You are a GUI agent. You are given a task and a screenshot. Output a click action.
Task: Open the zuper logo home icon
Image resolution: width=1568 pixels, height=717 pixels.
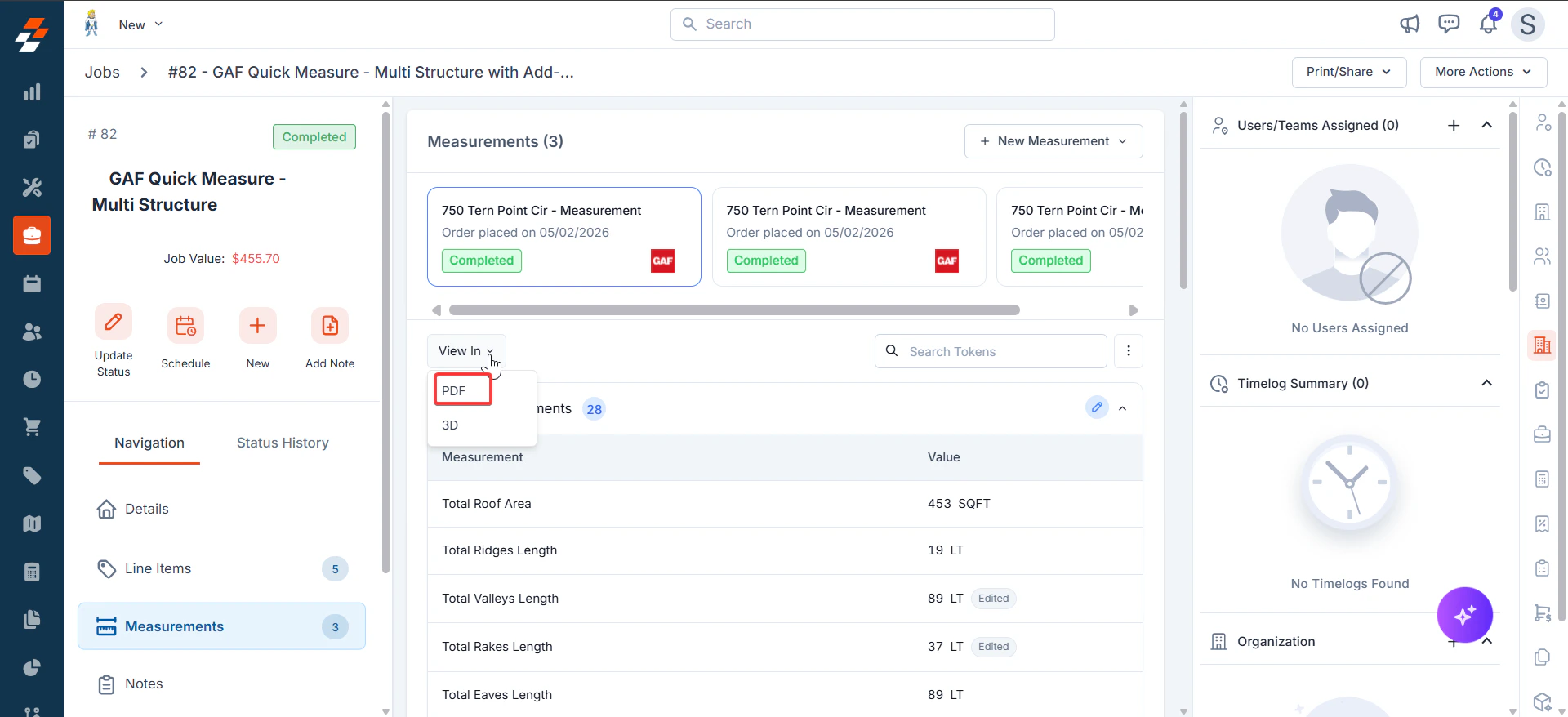pyautogui.click(x=32, y=35)
